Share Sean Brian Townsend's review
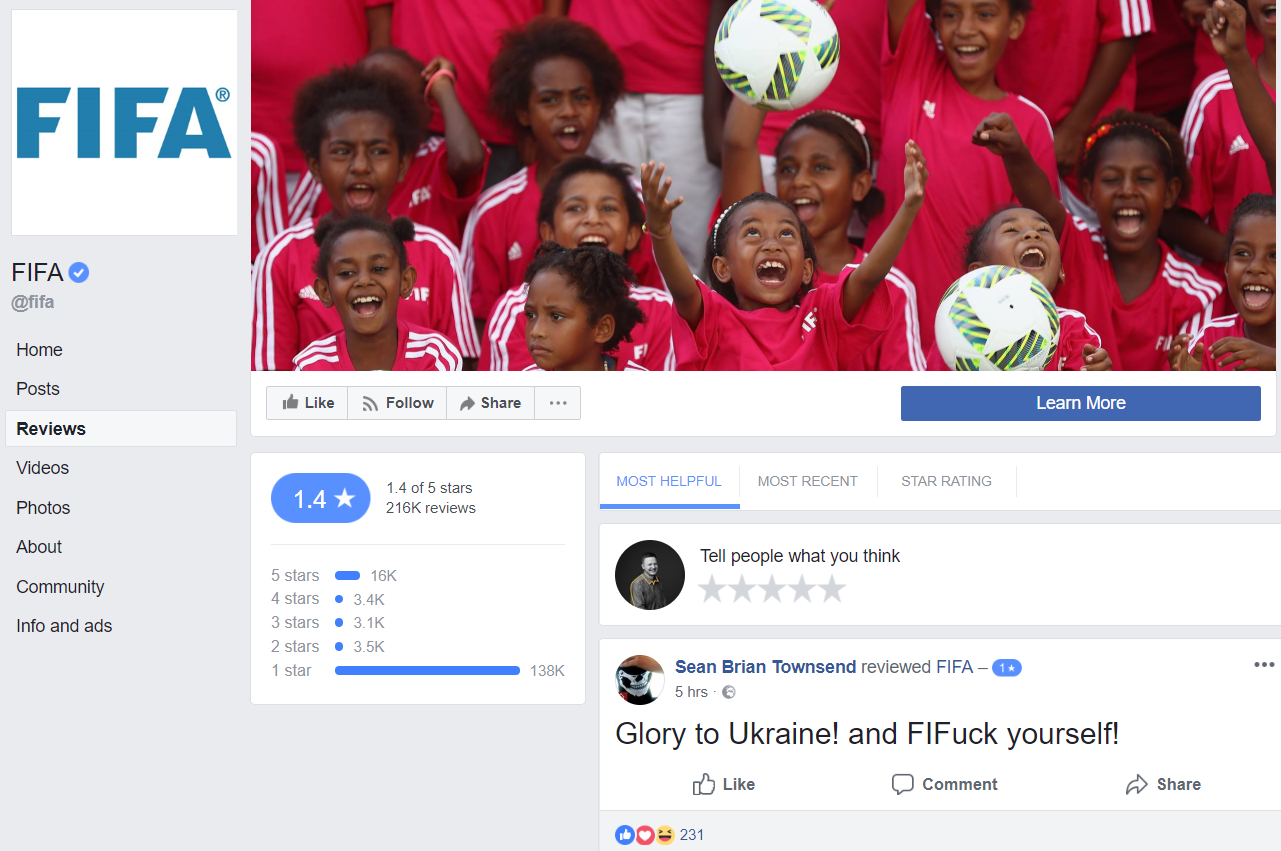1281x851 pixels. (x=1163, y=784)
